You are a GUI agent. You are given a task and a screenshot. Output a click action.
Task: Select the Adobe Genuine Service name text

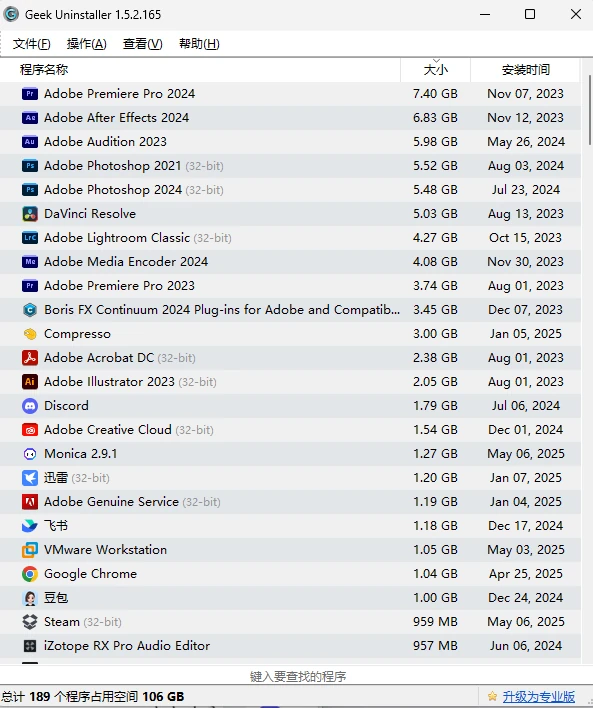click(111, 502)
